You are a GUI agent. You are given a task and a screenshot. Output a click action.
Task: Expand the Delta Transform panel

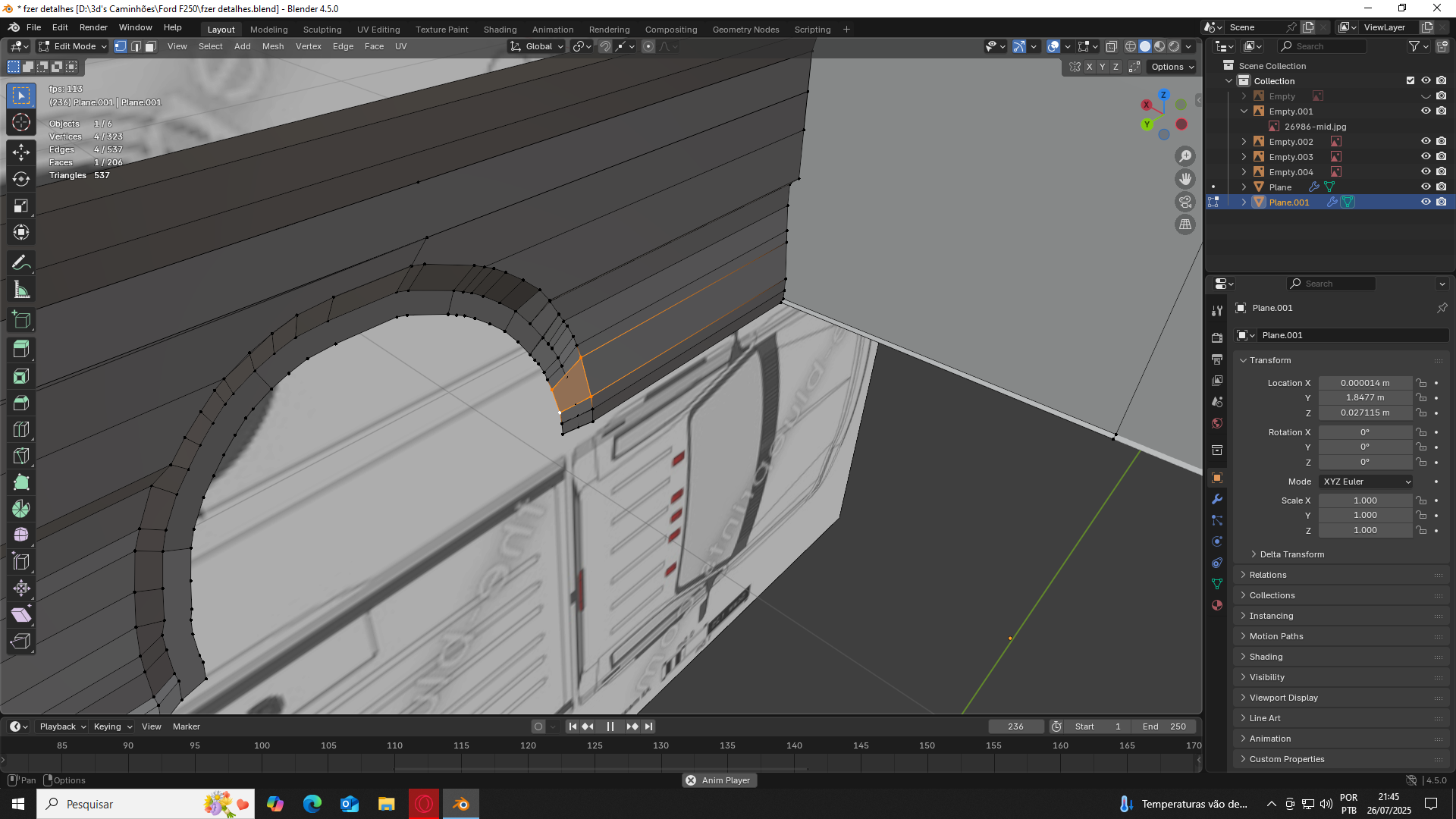tap(1291, 554)
